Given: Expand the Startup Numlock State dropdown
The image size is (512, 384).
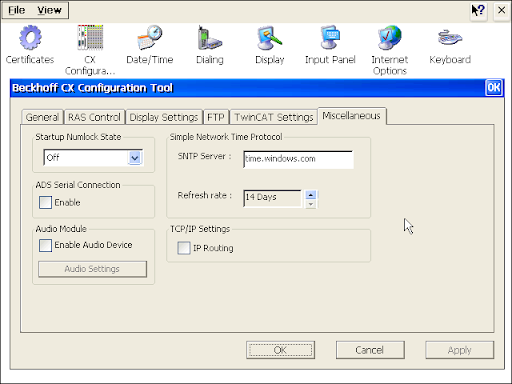Looking at the screenshot, I should [135, 158].
